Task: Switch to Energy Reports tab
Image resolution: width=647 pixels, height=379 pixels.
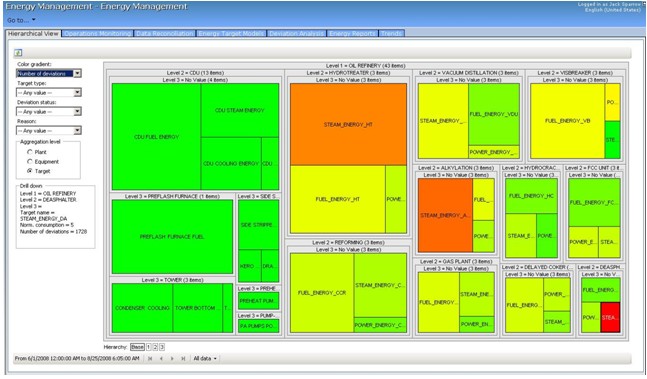Action: click(x=352, y=33)
